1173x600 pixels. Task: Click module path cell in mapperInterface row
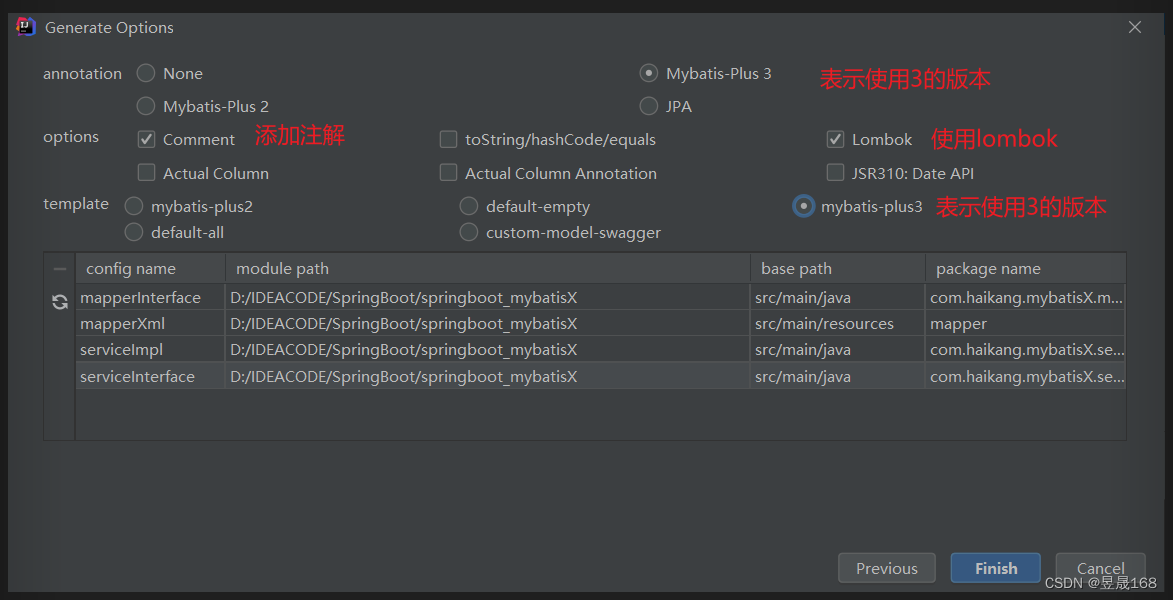[488, 298]
